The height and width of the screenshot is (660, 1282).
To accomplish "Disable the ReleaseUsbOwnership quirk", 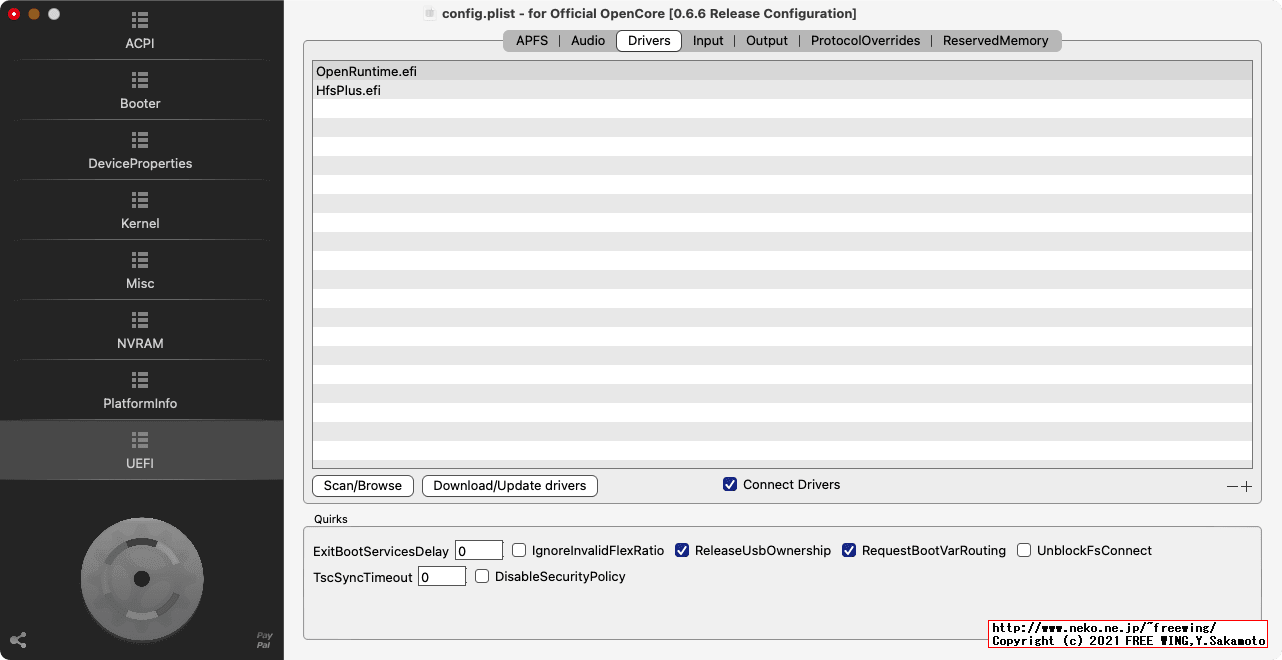I will [x=681, y=550].
